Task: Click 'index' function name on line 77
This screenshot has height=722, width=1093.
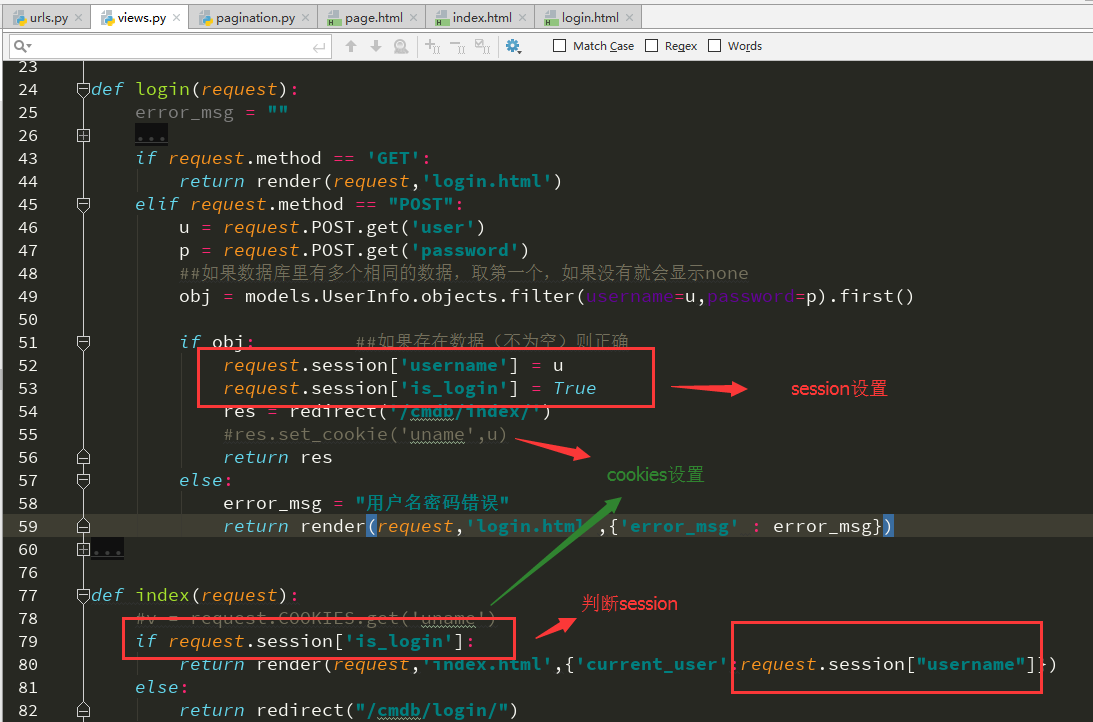Action: click(162, 595)
